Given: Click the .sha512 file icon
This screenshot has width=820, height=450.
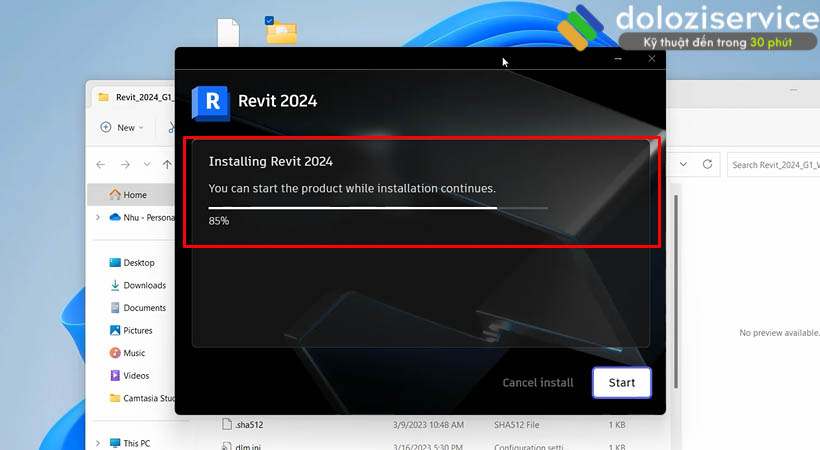Looking at the screenshot, I should click(x=226, y=424).
